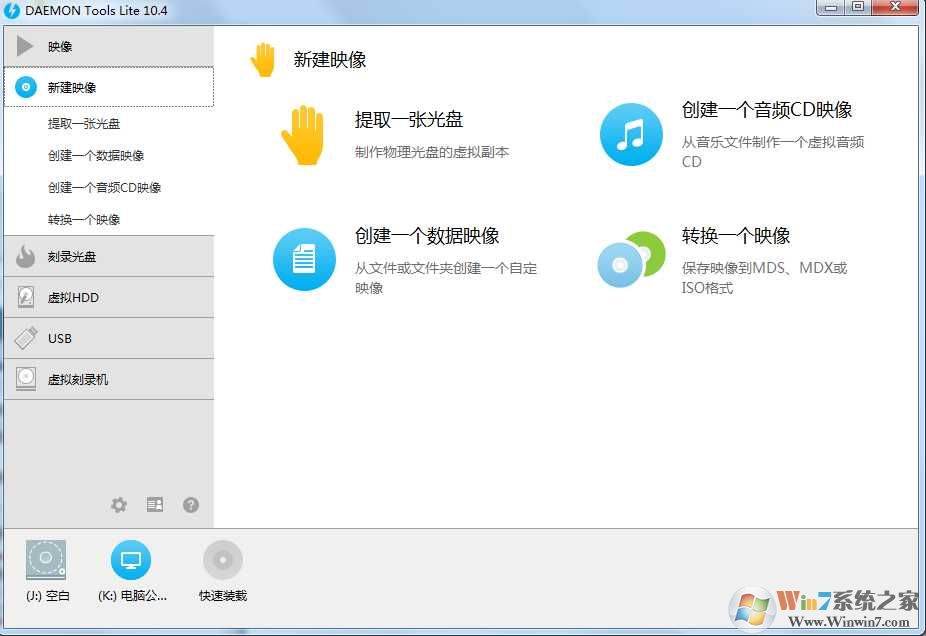Select the (J:) 空白 virtual drive icon

tap(46, 560)
